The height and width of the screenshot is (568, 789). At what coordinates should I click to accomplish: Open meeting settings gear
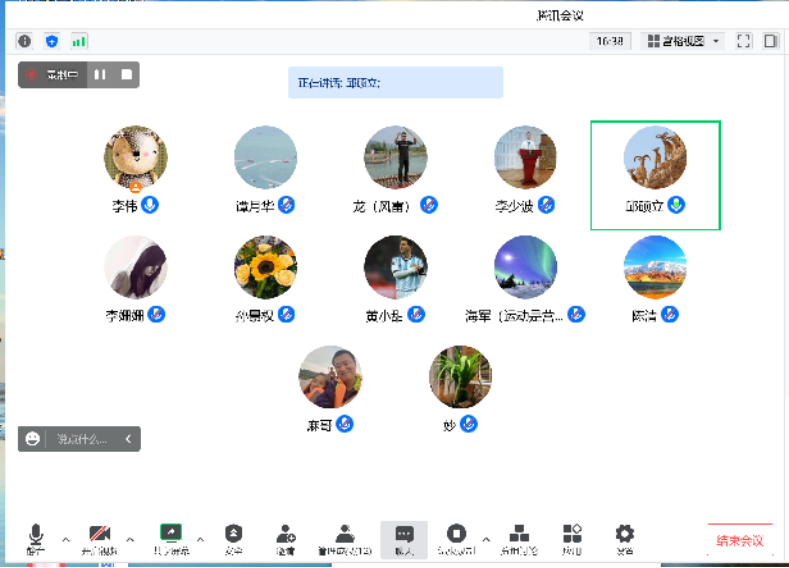625,538
